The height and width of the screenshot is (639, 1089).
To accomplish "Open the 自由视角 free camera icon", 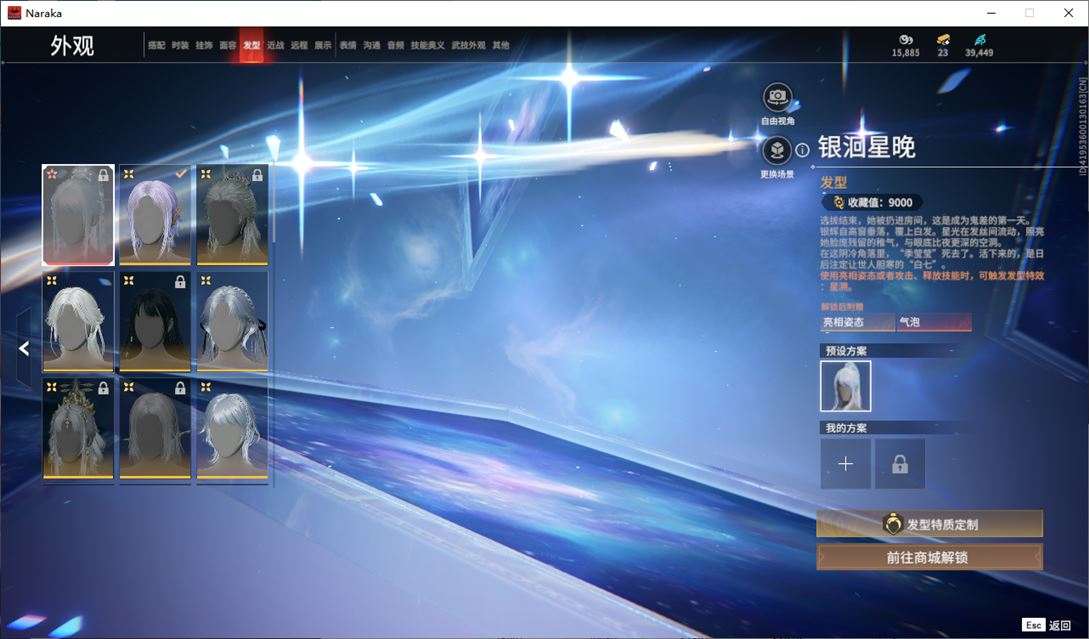I will [x=777, y=97].
